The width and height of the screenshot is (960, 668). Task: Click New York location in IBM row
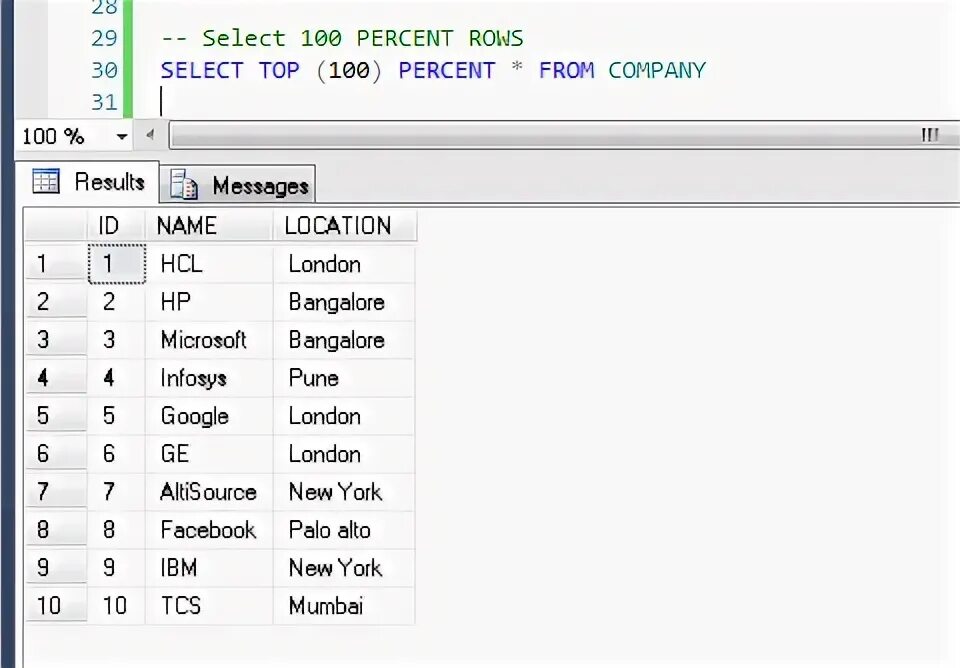[x=343, y=568]
